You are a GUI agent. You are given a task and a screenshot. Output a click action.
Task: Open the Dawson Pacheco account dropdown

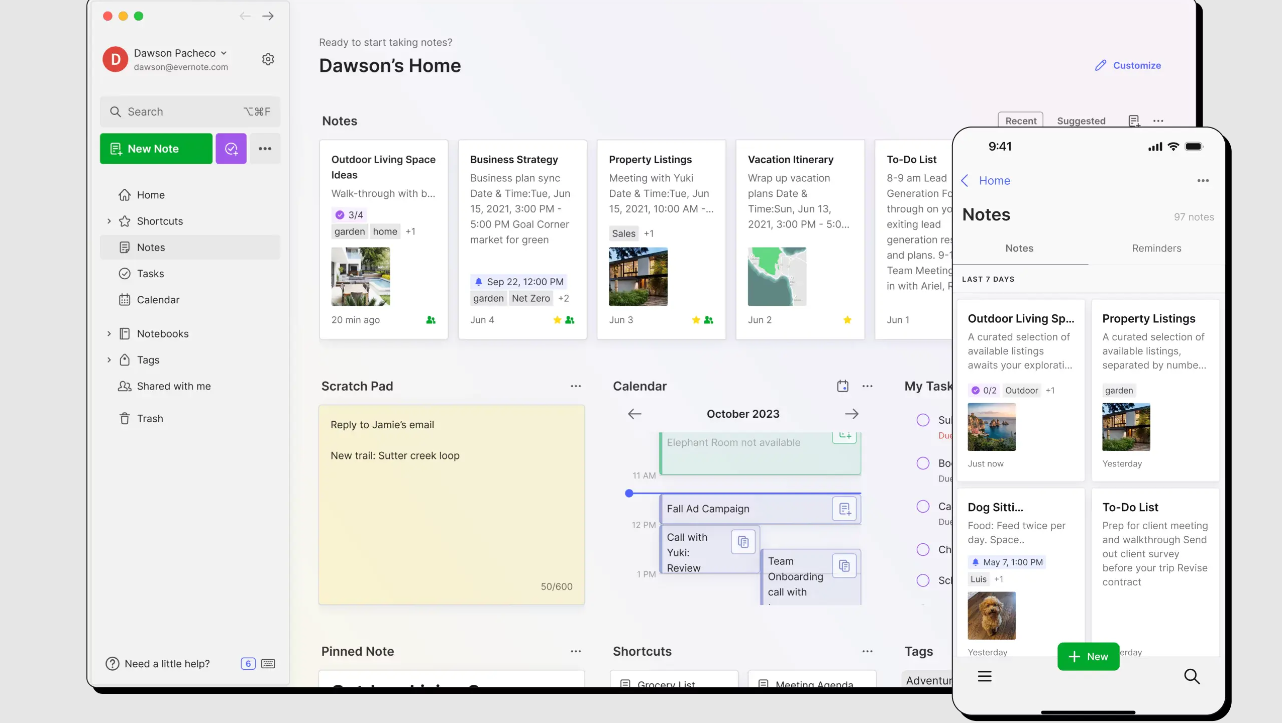[x=180, y=53]
